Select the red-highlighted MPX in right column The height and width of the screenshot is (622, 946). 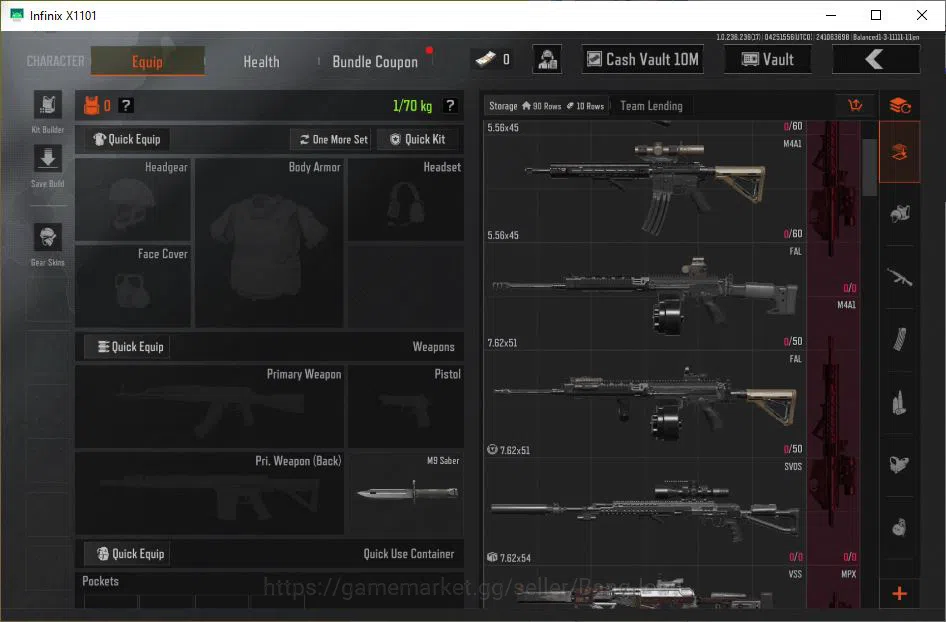pos(834,587)
